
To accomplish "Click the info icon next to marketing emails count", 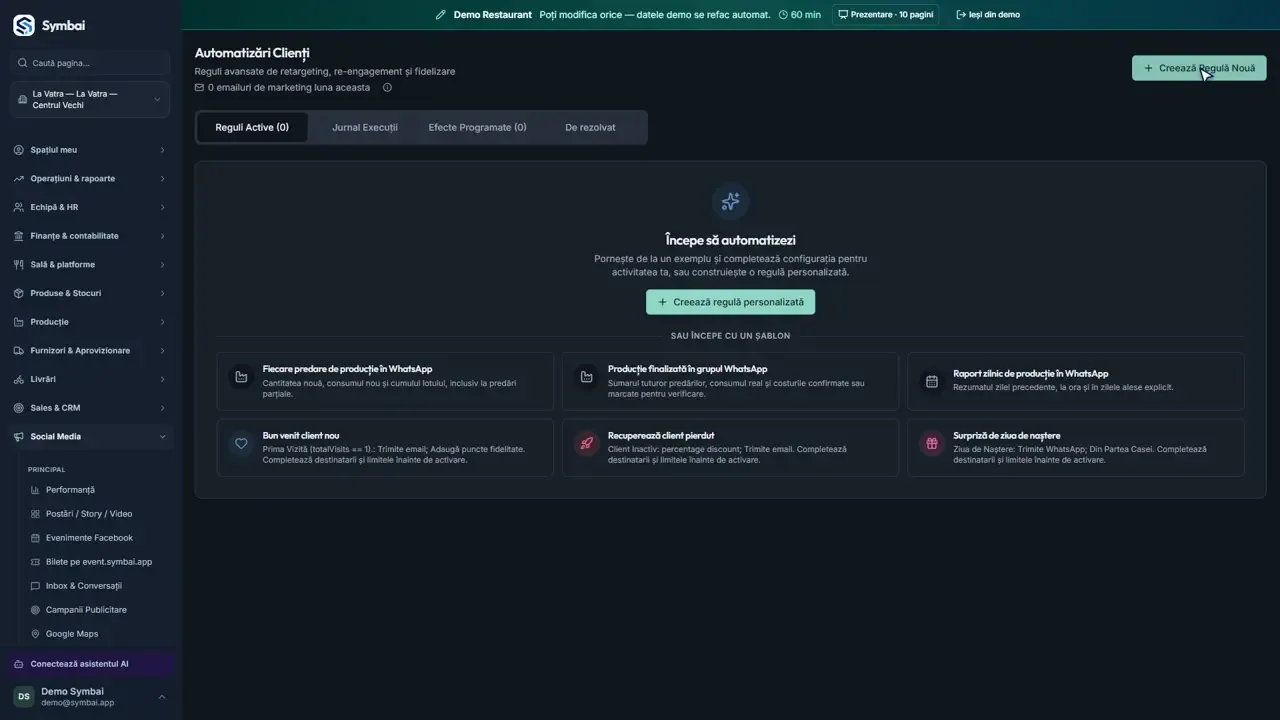I will (x=387, y=87).
